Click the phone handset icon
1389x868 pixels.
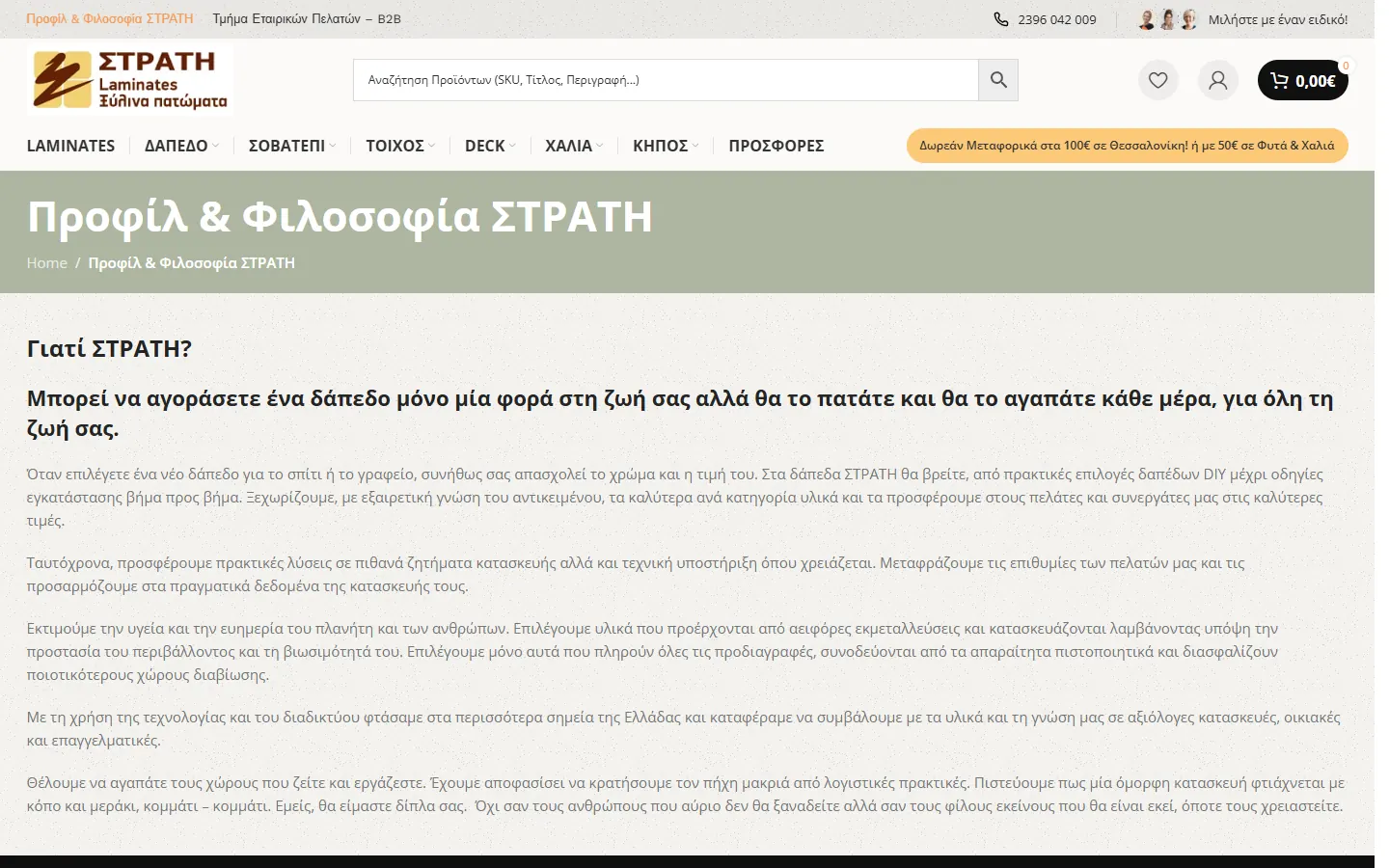pyautogui.click(x=1001, y=19)
